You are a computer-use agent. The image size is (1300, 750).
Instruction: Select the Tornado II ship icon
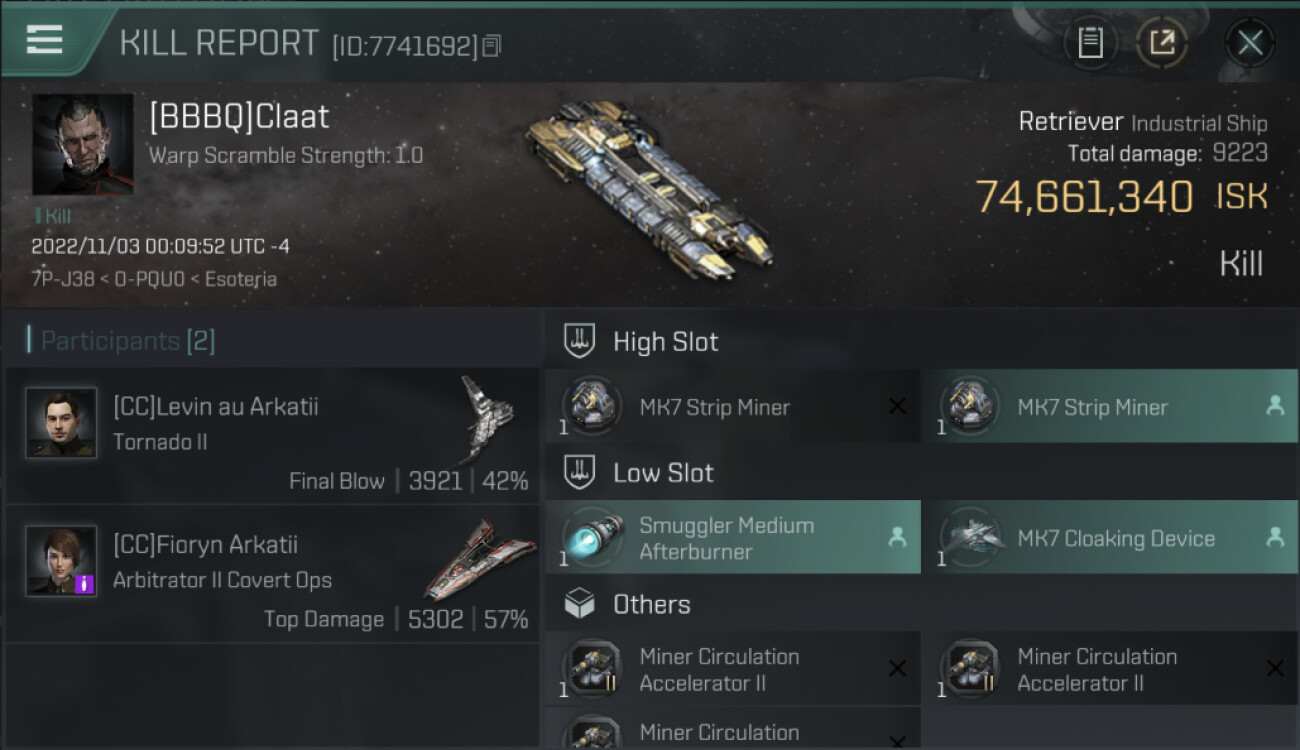click(x=487, y=417)
